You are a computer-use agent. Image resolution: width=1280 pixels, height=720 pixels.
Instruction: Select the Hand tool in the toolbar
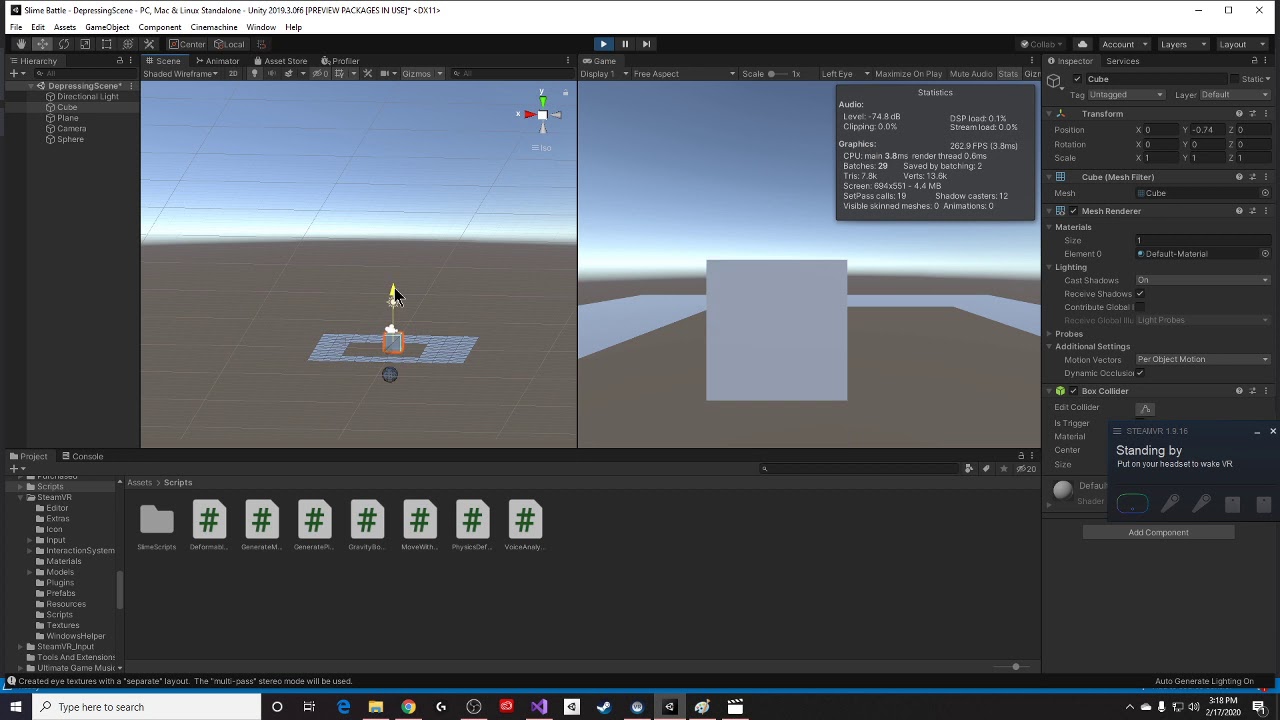click(x=21, y=44)
